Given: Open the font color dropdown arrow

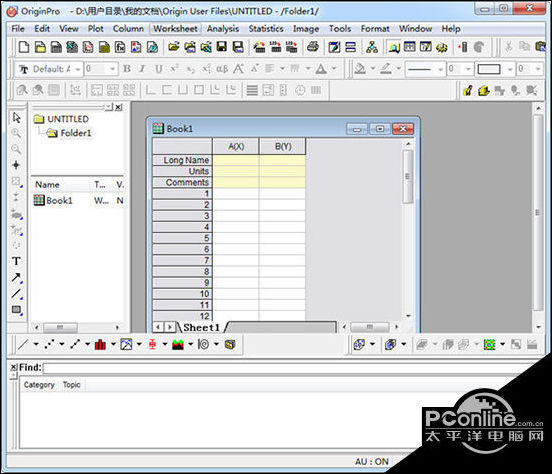Looking at the screenshot, I should [x=334, y=69].
